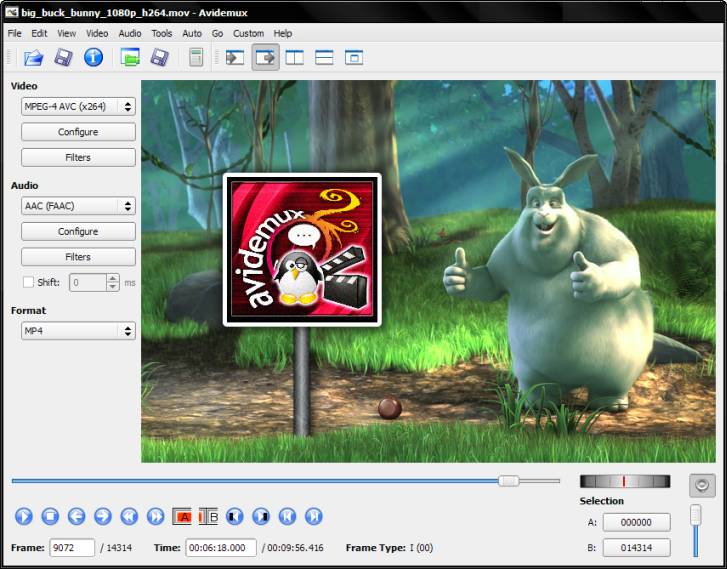This screenshot has height=569, width=727.
Task: Open the View menu
Action: click(66, 33)
